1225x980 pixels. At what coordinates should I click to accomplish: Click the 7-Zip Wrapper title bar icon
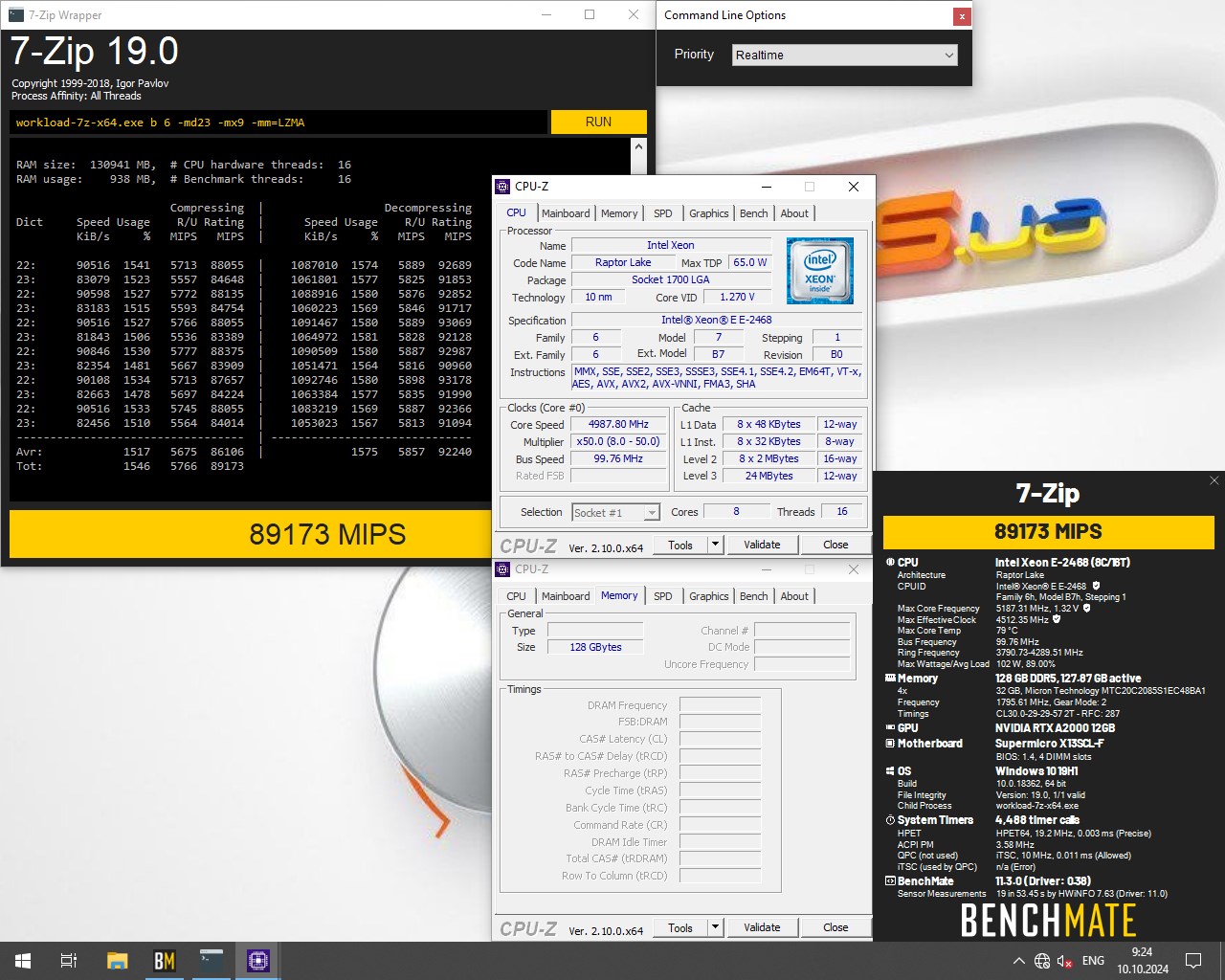[x=14, y=14]
